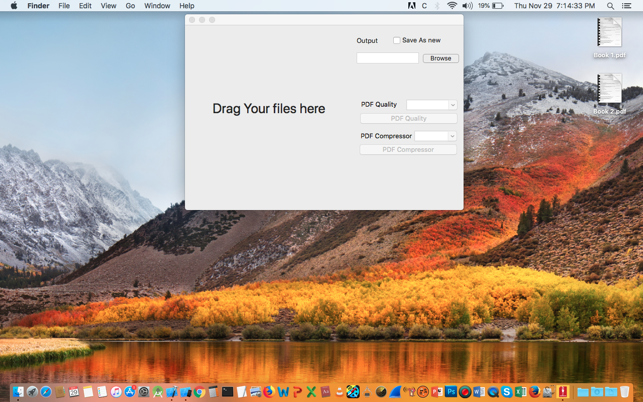This screenshot has width=643, height=402.
Task: Open Calendar from the dock
Action: pos(74,392)
